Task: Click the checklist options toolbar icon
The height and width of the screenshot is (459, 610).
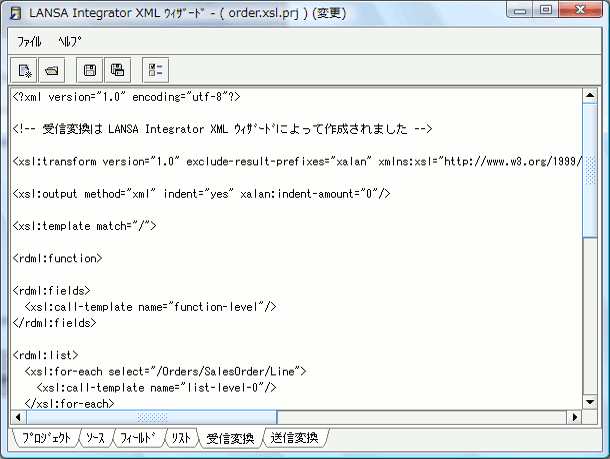Action: pyautogui.click(x=156, y=70)
